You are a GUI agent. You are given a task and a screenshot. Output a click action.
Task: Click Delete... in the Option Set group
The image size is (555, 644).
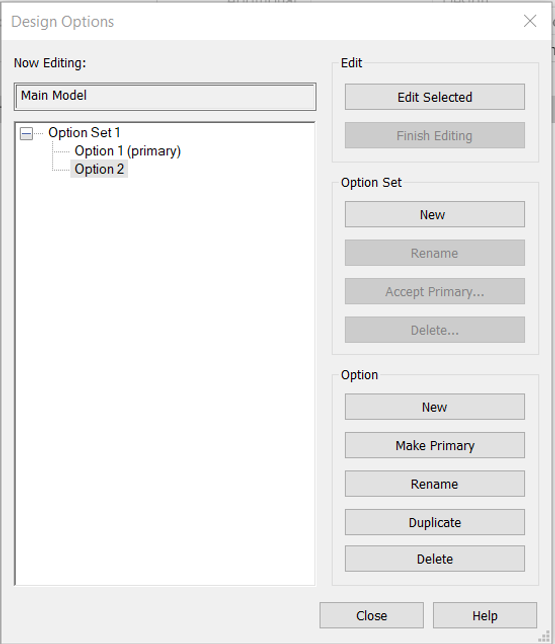click(435, 330)
